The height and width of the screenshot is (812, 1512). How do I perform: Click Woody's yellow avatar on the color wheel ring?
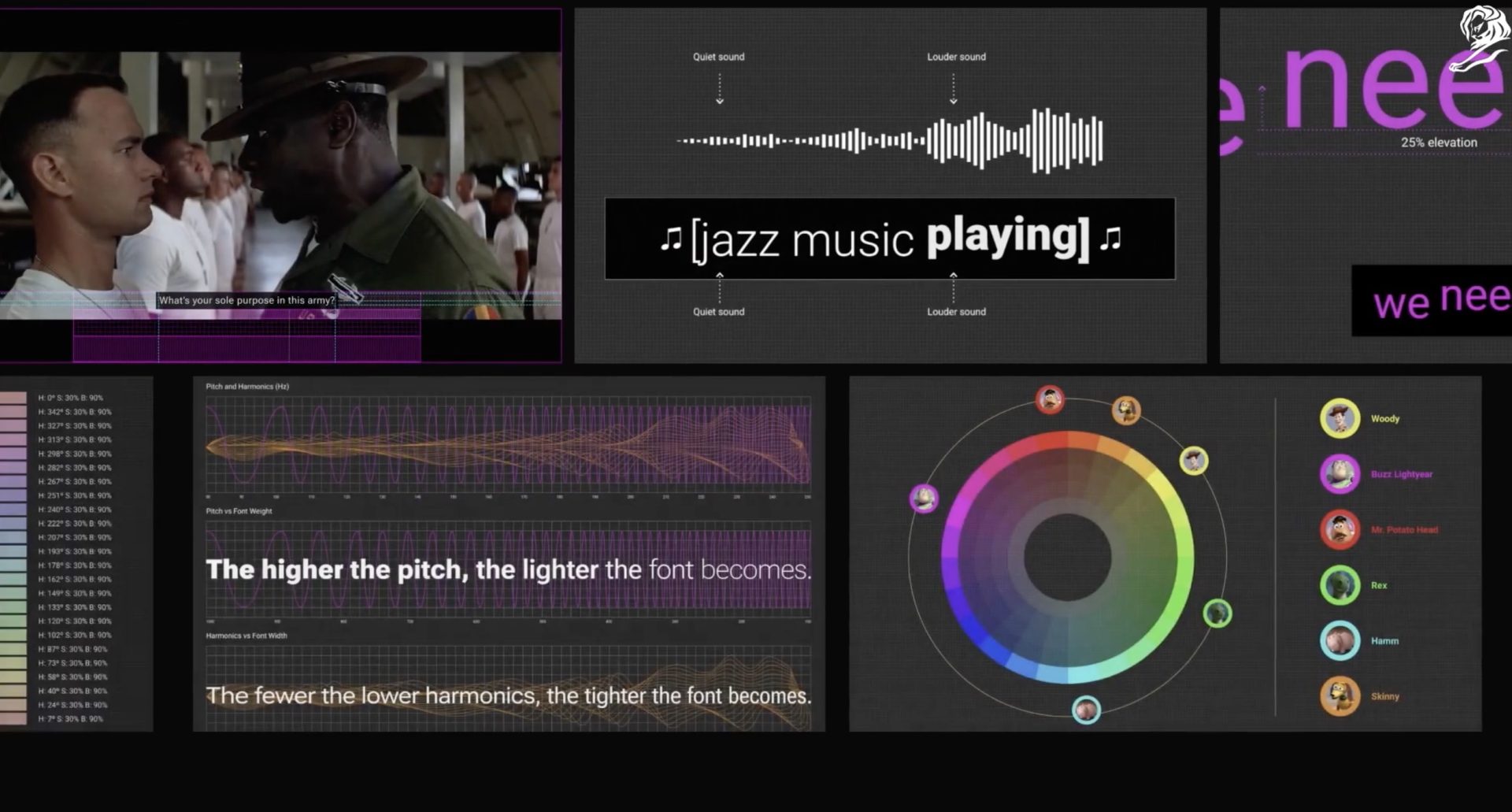tap(1194, 461)
